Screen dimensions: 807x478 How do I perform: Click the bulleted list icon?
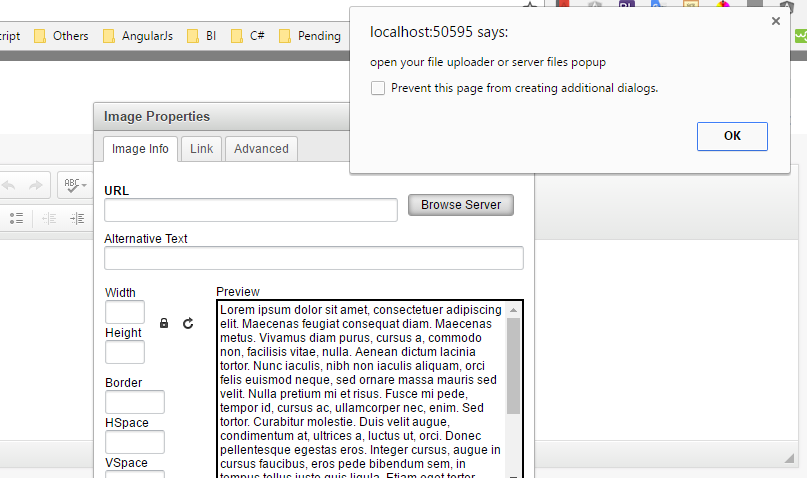16,218
